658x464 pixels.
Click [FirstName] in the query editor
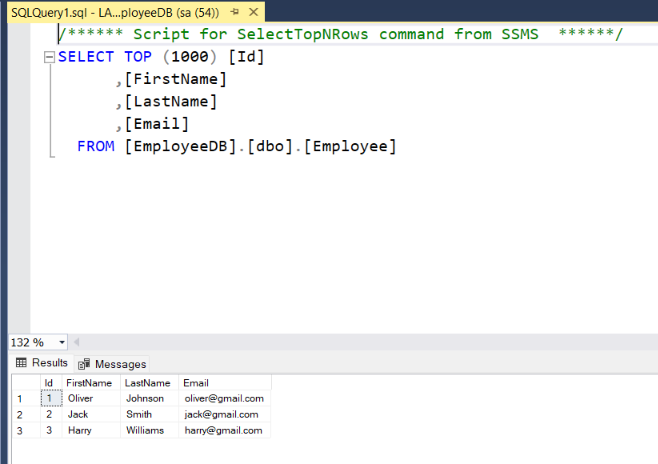coord(175,79)
